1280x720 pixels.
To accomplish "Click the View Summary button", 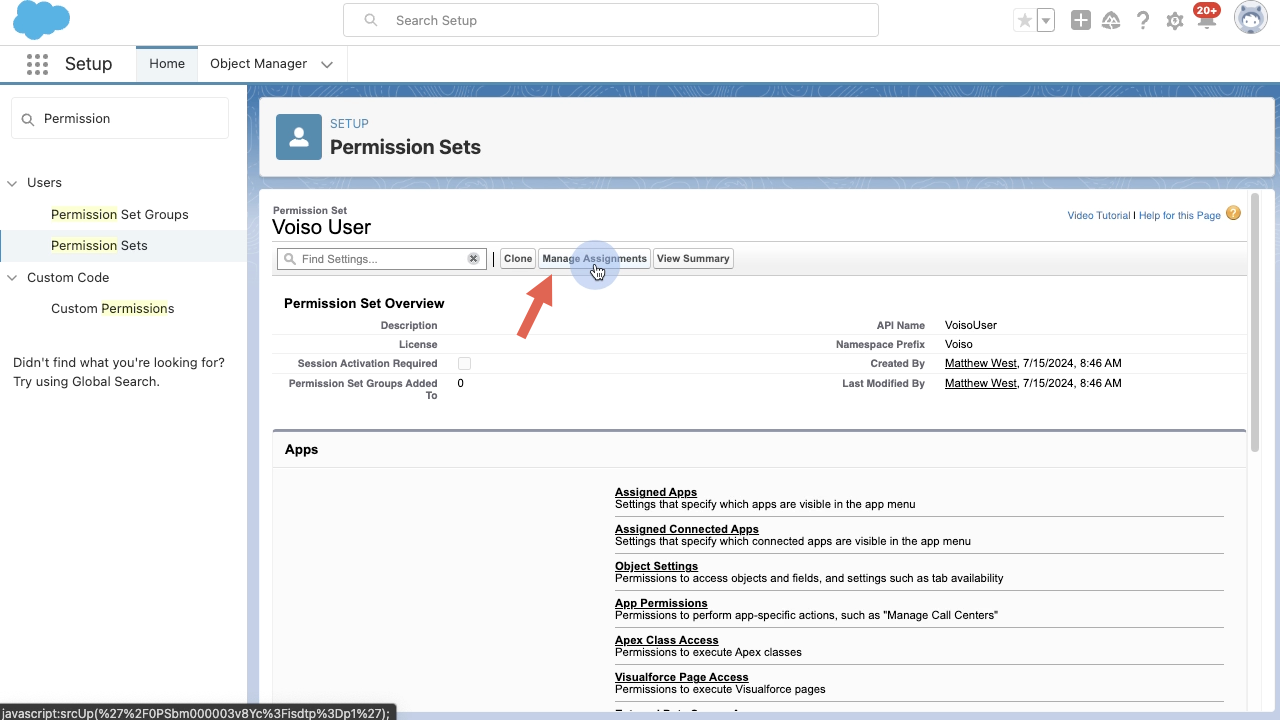I will 693,259.
